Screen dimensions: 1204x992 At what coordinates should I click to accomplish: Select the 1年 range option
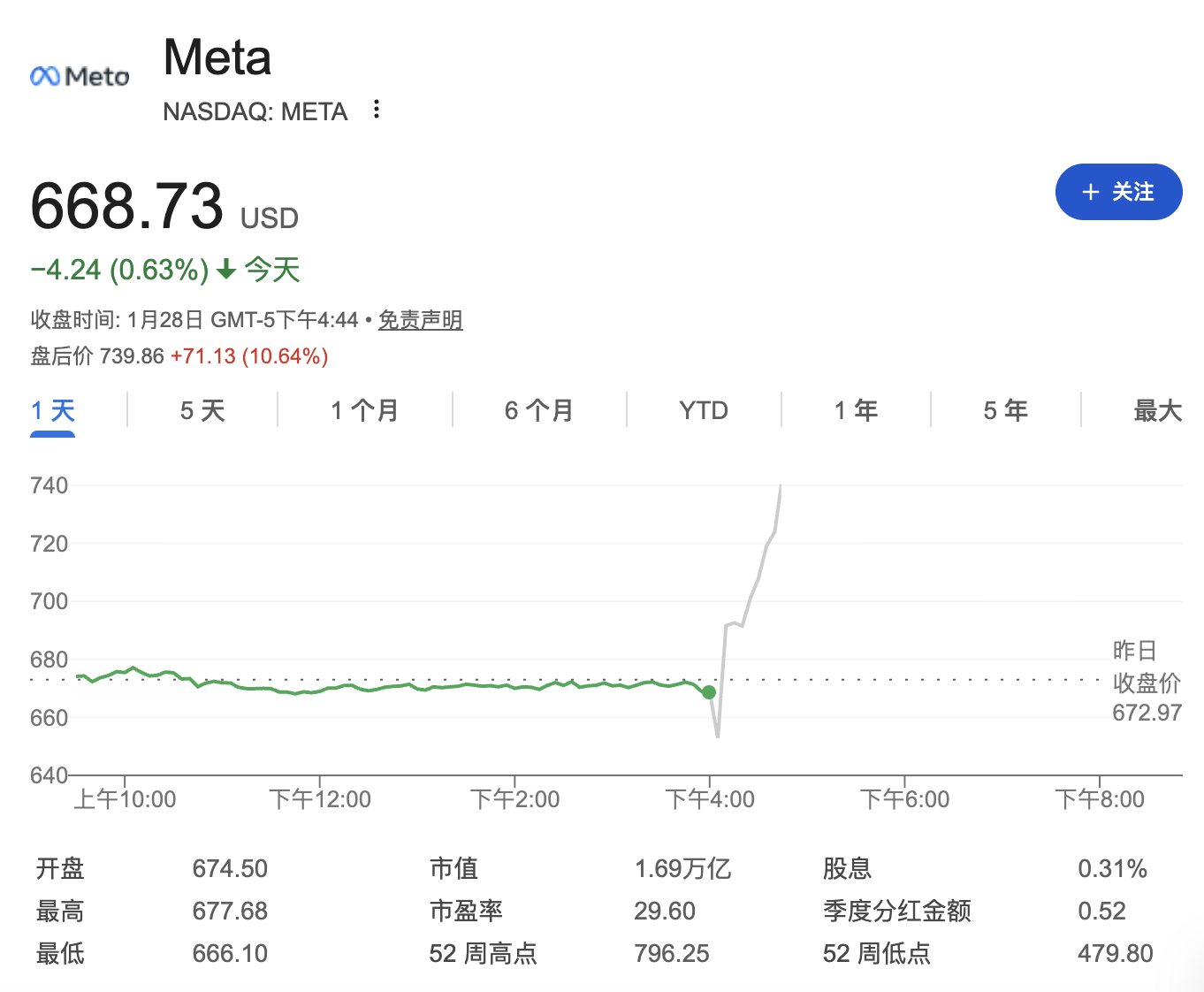[x=855, y=410]
